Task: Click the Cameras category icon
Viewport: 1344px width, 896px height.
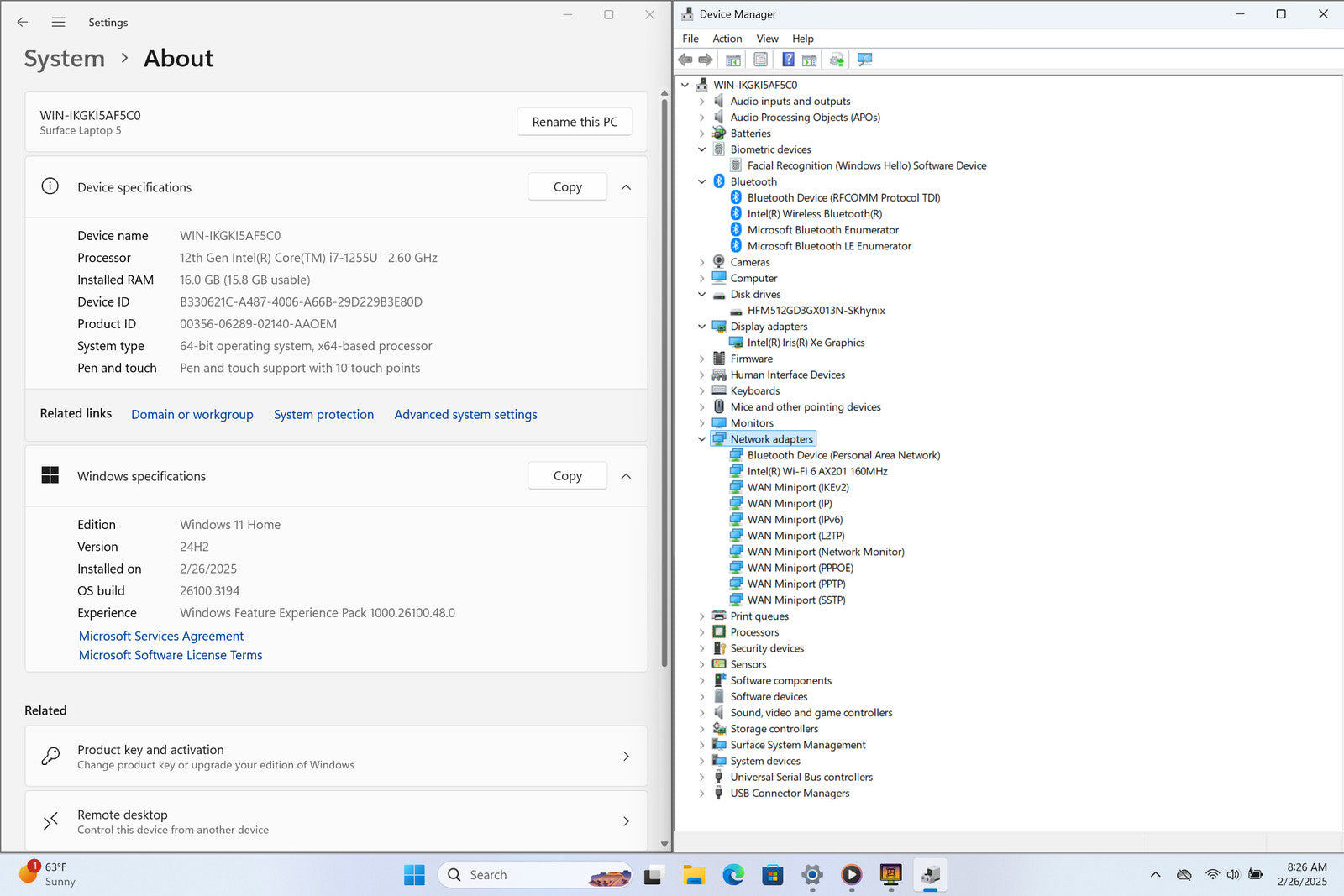Action: coord(719,262)
